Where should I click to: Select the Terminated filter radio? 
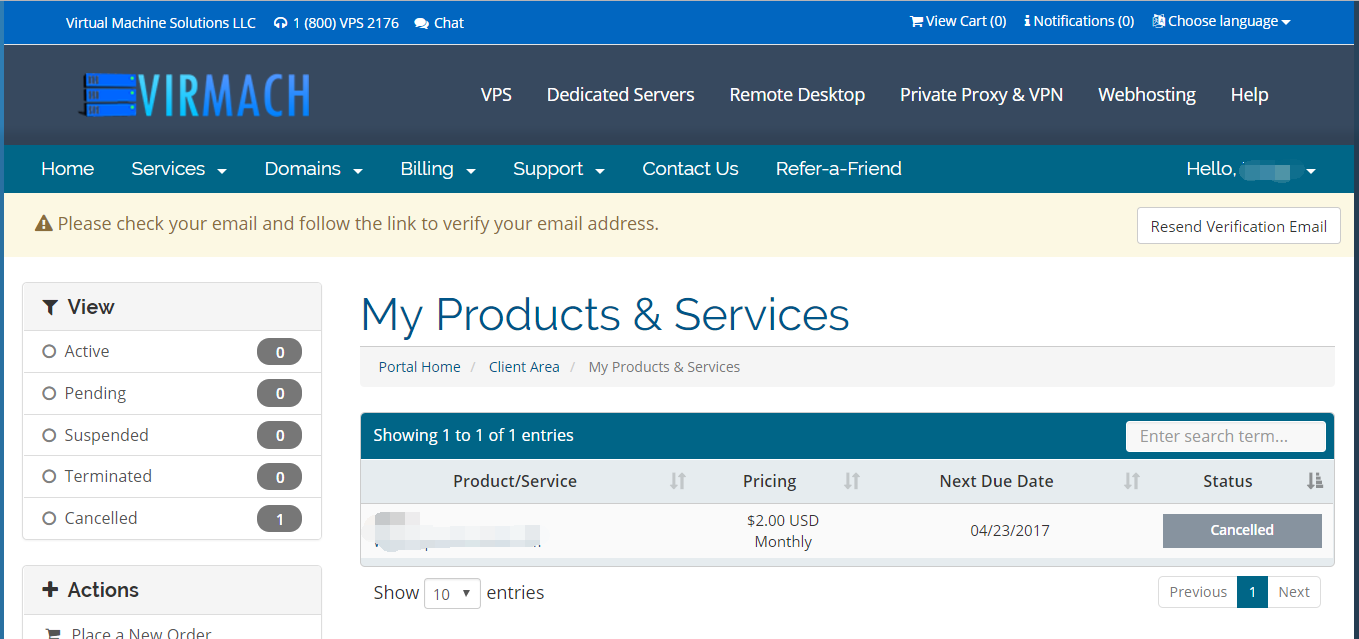point(49,477)
